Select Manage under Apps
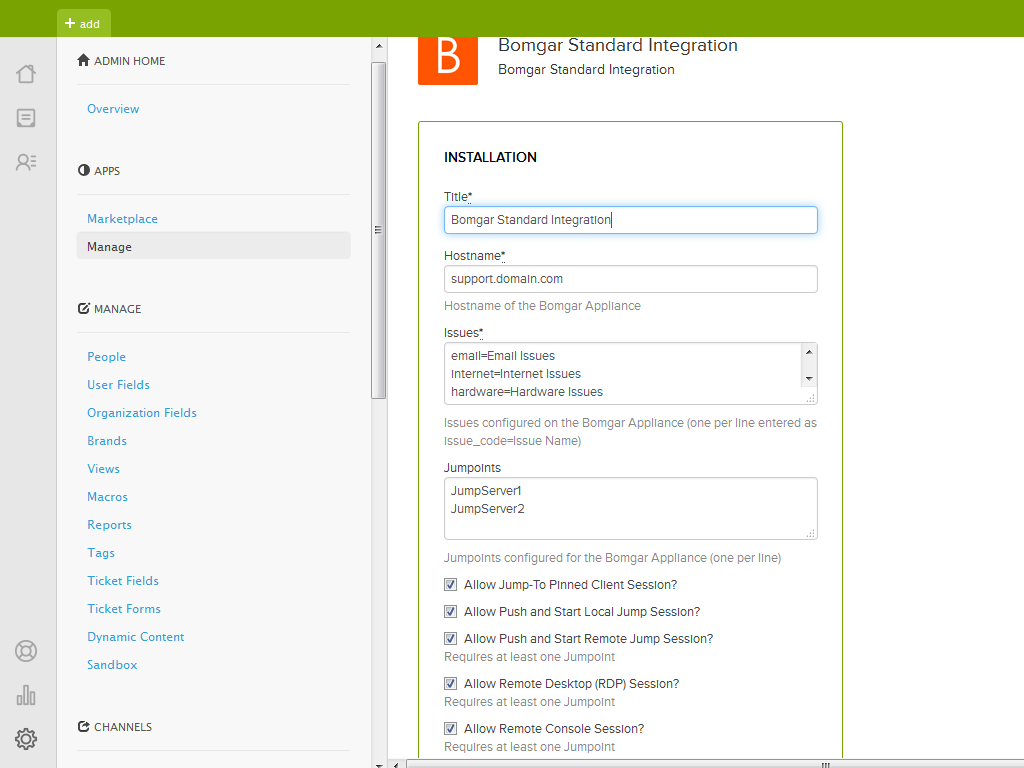Screen dimensions: 1024x768 tap(214, 246)
